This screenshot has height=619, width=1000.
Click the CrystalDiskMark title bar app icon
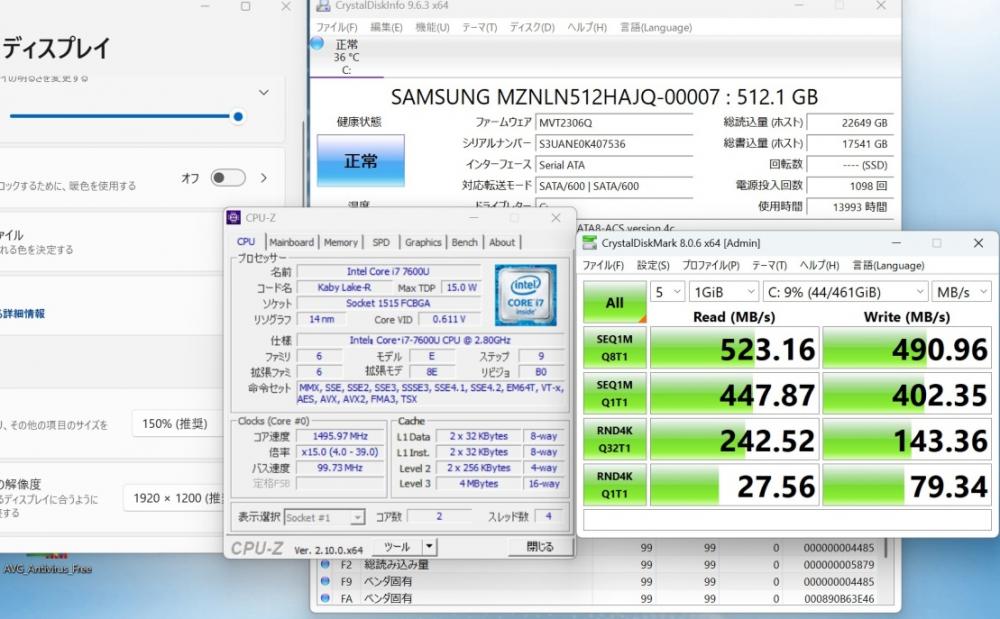tap(590, 243)
